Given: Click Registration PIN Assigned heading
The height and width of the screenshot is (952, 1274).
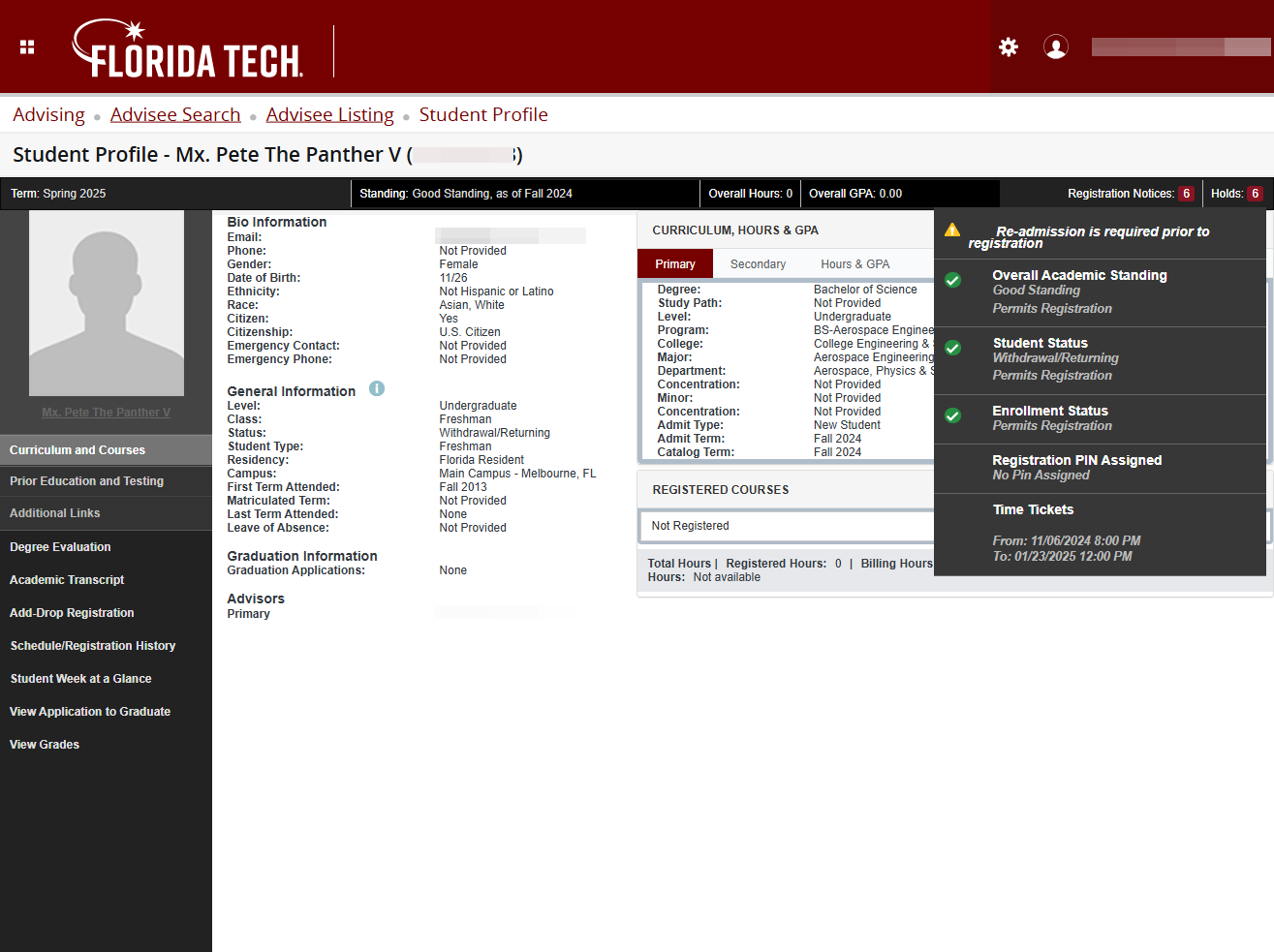Looking at the screenshot, I should [x=1077, y=460].
